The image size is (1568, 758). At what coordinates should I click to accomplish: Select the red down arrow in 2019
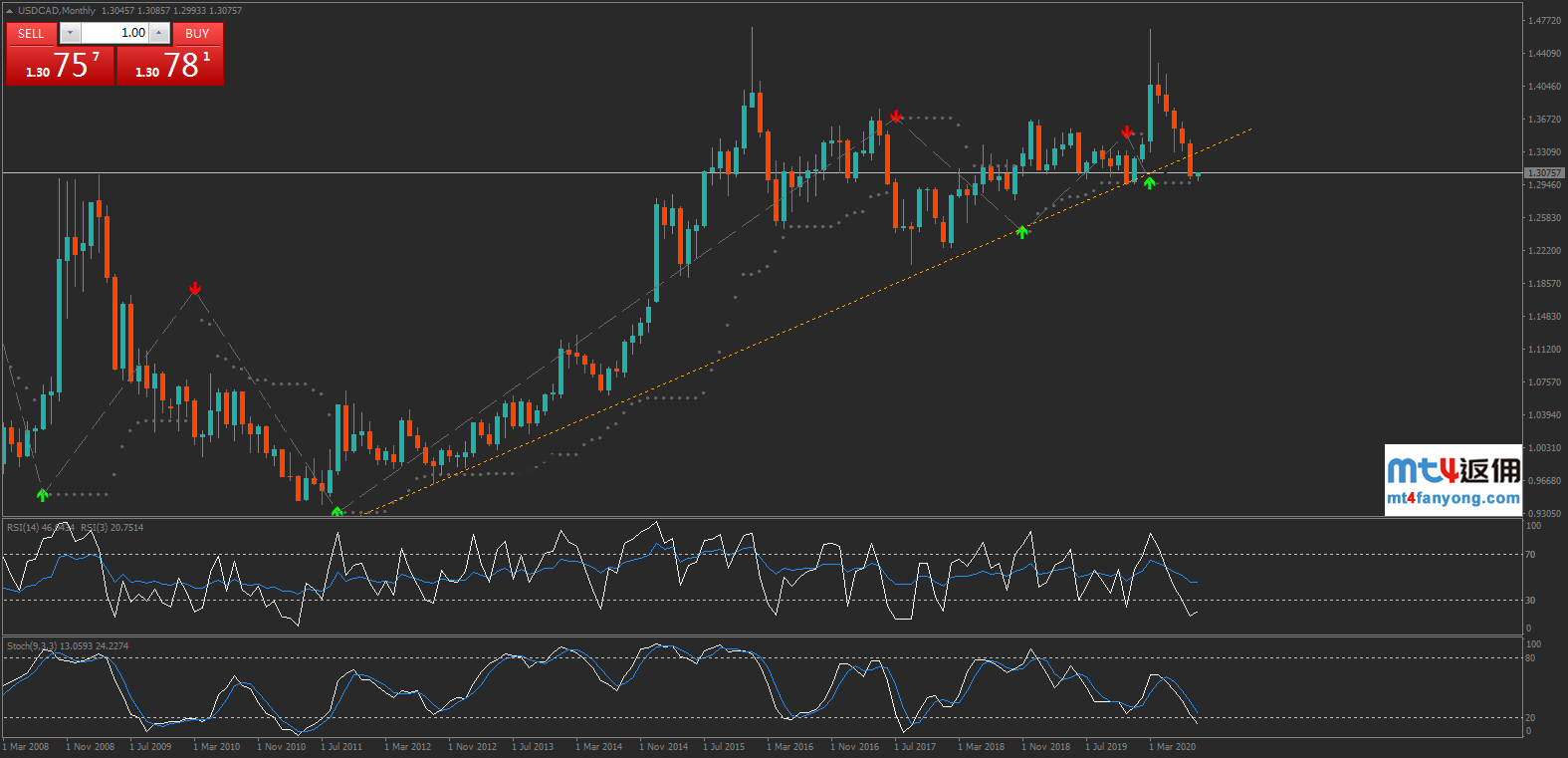[1127, 131]
